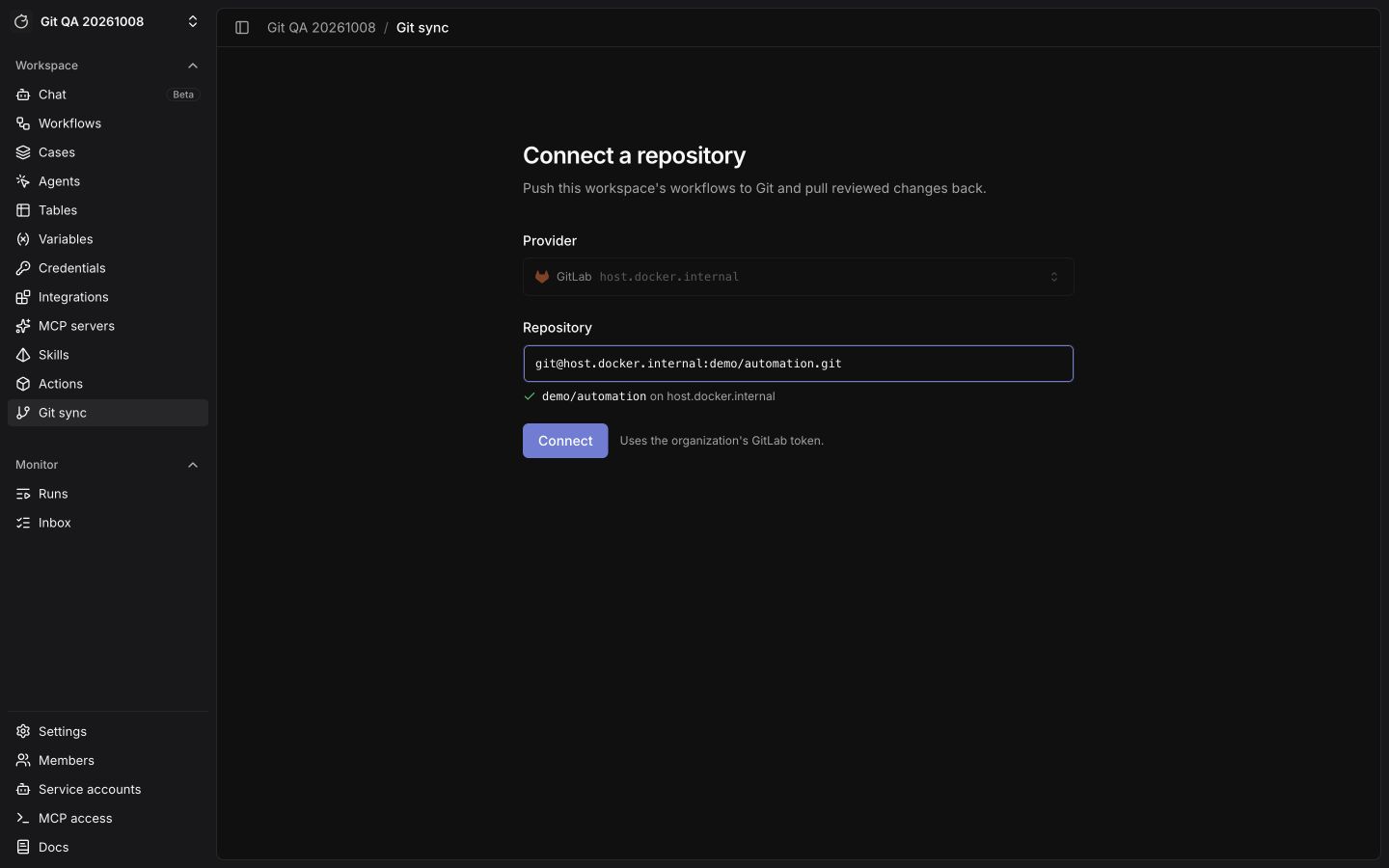The height and width of the screenshot is (868, 1389).
Task: Click the green validation checkmark
Action: [530, 396]
